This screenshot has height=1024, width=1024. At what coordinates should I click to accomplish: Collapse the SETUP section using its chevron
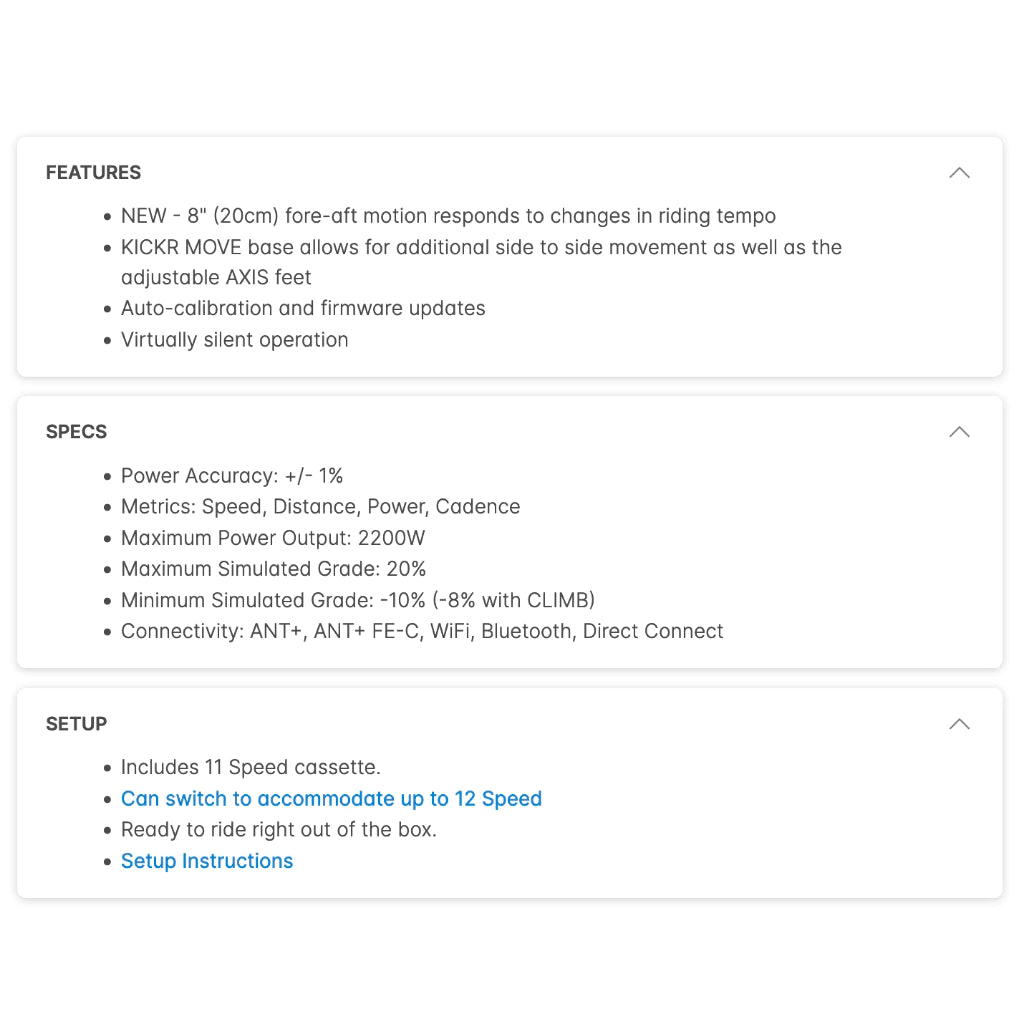pyautogui.click(x=958, y=724)
